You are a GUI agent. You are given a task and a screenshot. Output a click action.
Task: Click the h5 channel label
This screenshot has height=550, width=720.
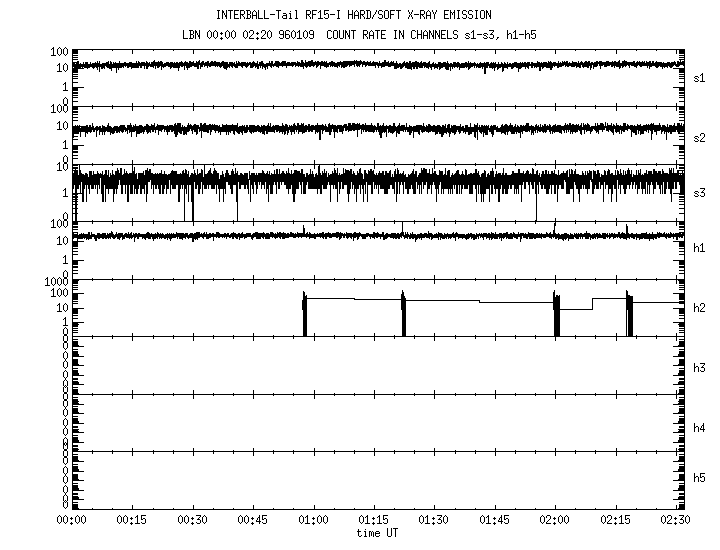700,478
